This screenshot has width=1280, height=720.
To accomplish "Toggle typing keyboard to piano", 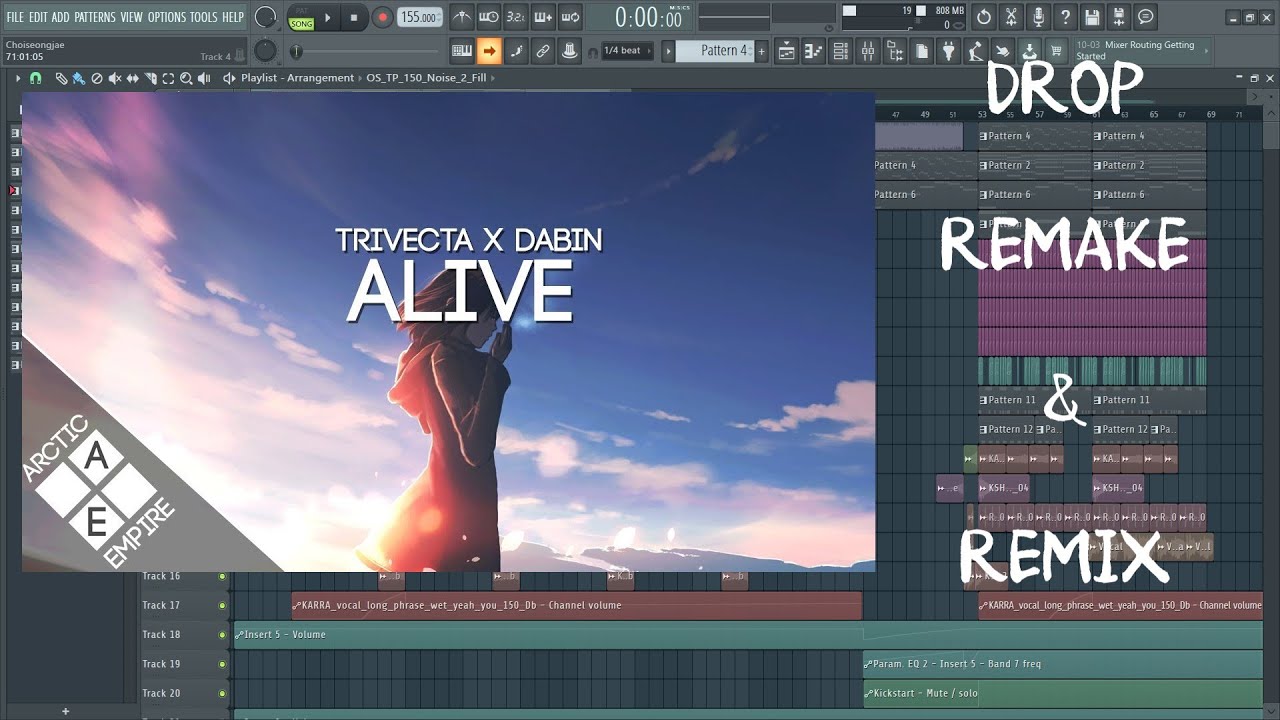I will click(462, 50).
